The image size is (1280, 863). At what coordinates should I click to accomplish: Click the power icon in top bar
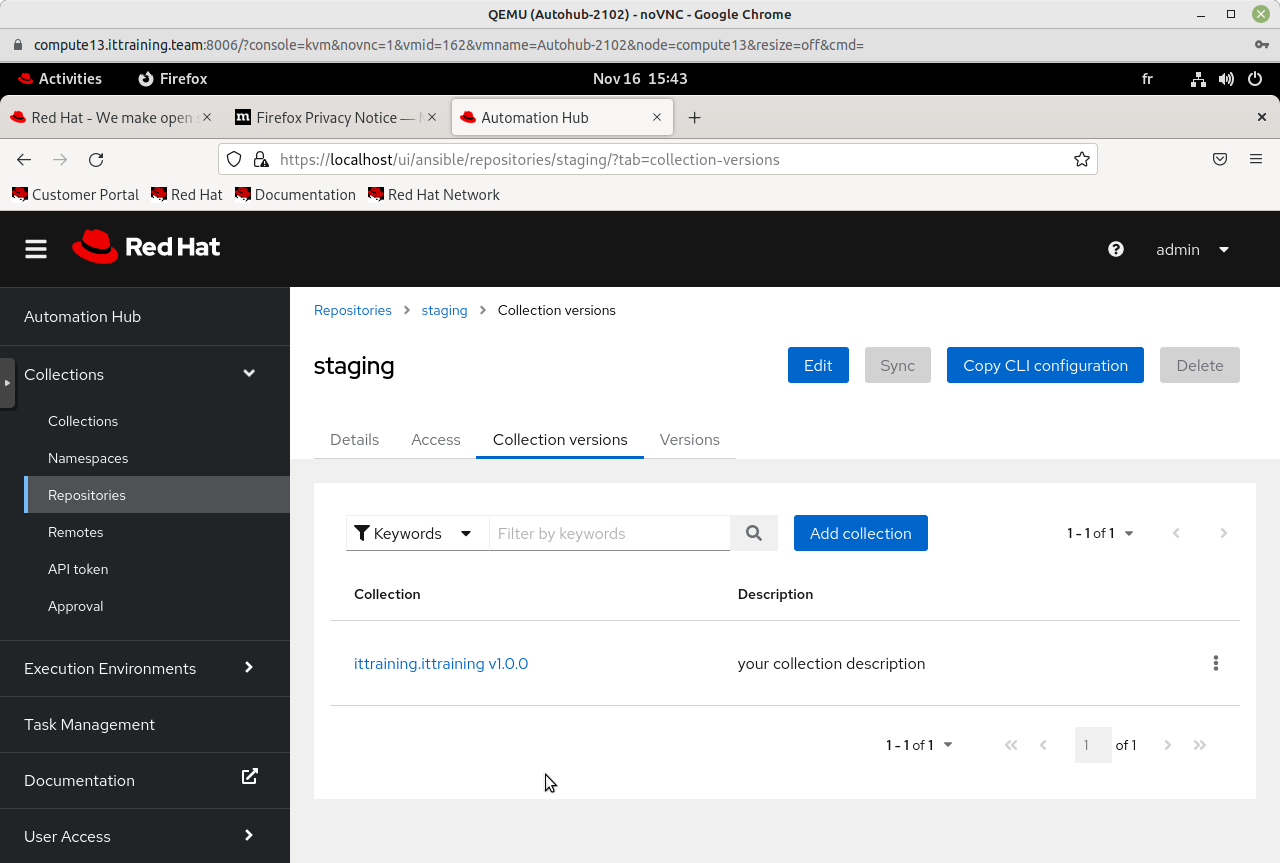pos(1255,79)
